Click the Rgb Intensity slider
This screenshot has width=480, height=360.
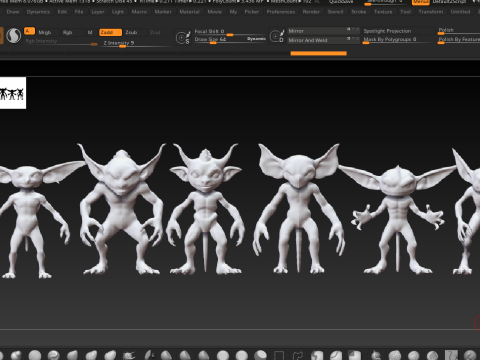pyautogui.click(x=62, y=42)
